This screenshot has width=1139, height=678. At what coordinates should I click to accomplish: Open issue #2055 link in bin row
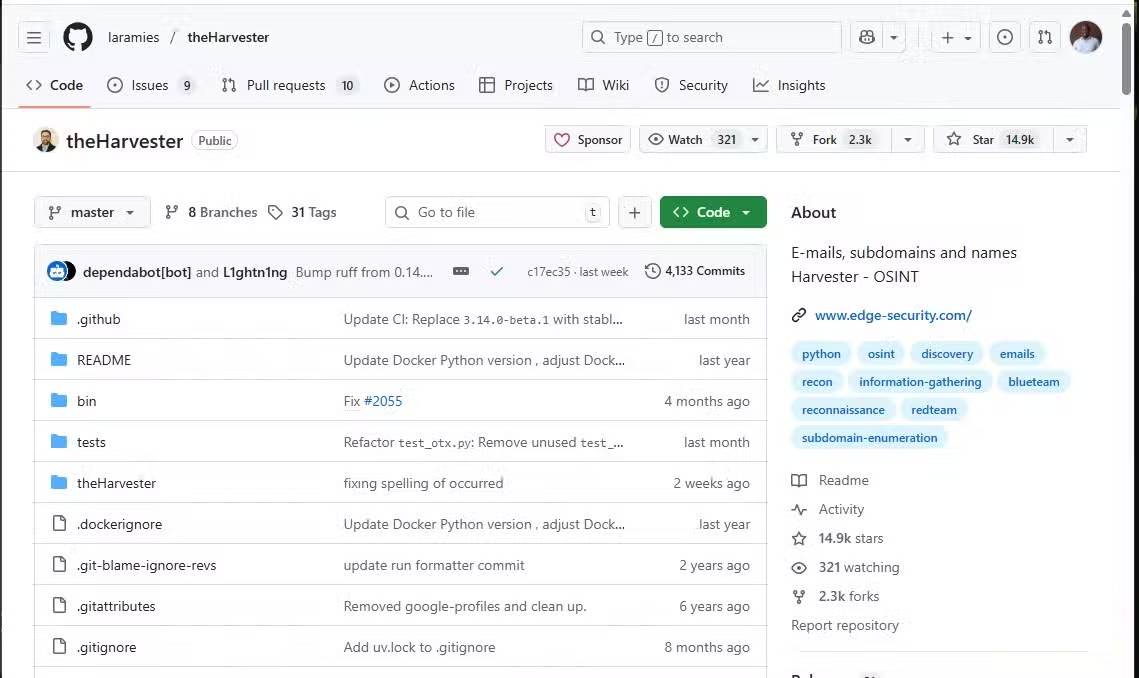[x=383, y=401]
